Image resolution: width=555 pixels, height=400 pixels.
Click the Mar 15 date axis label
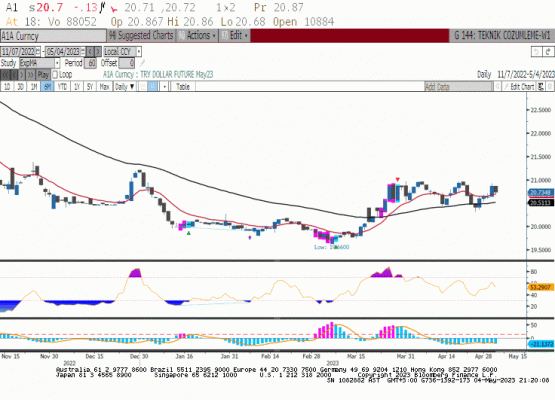[x=356, y=356]
